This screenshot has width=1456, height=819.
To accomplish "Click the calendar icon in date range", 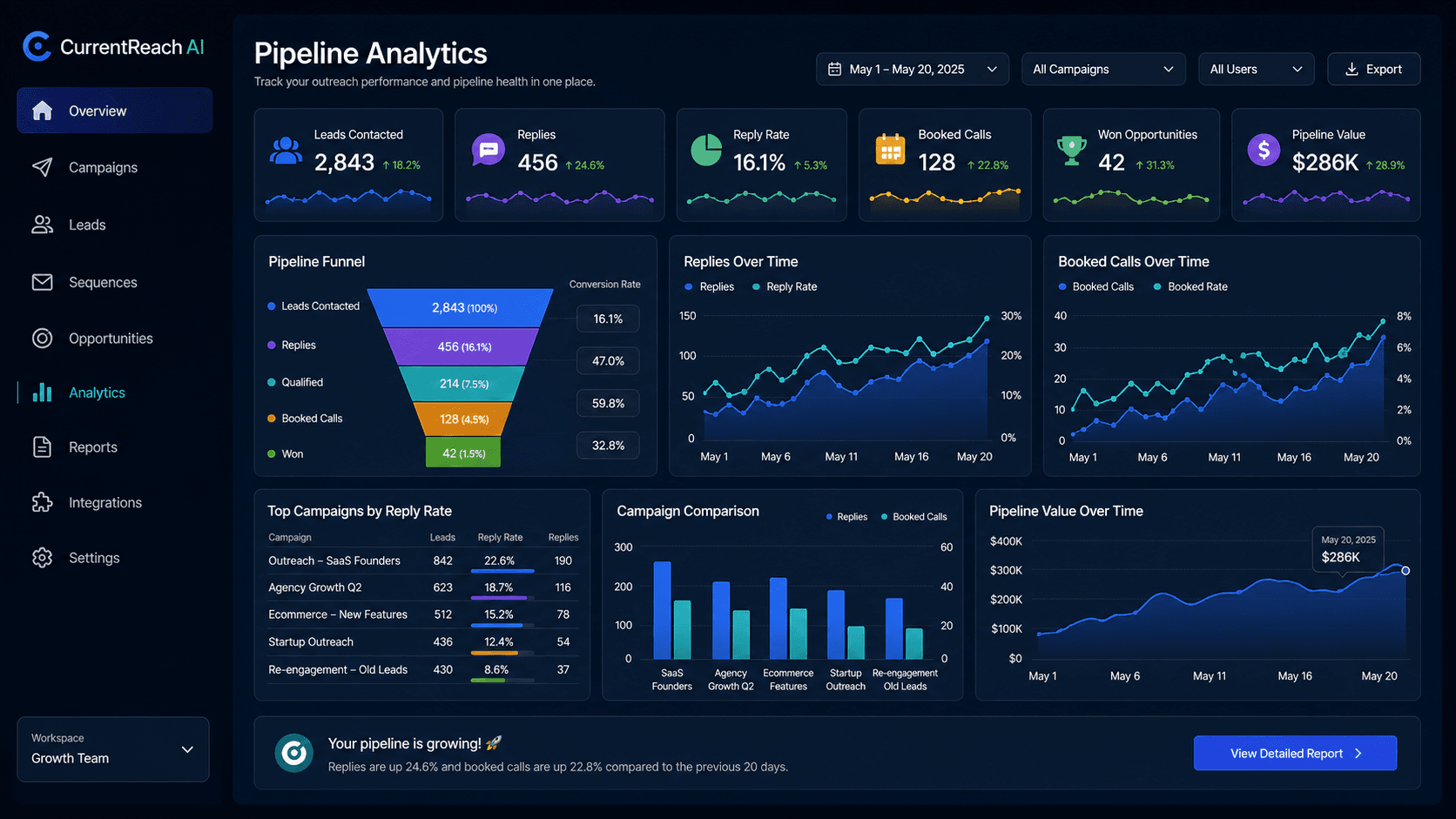I will tap(834, 69).
